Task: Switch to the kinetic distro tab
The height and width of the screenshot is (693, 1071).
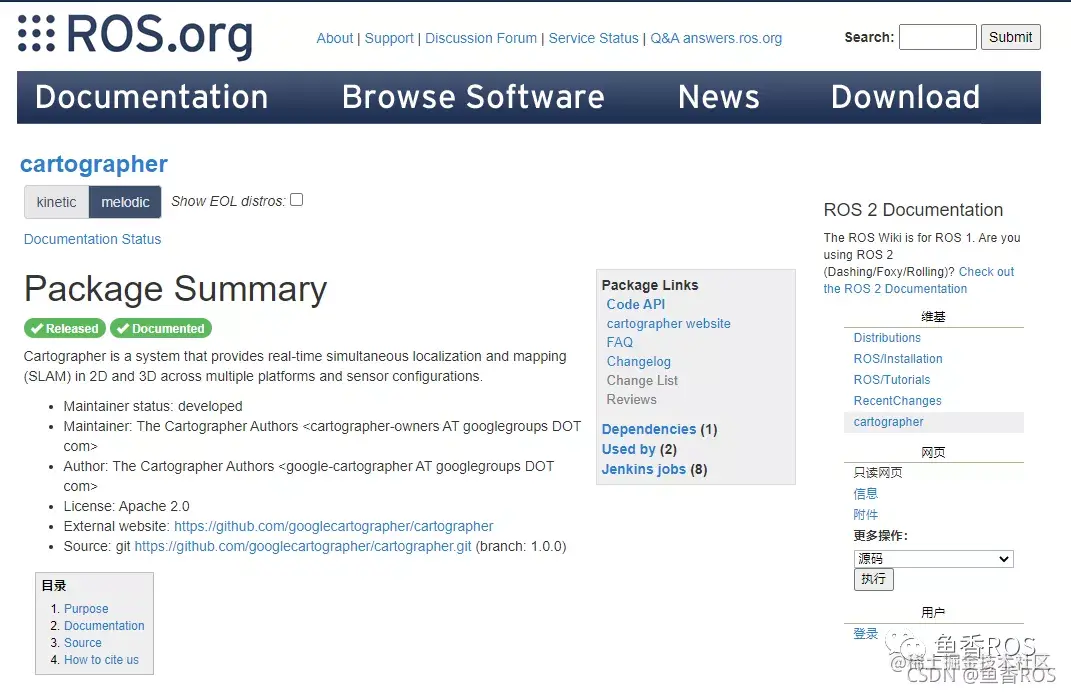Action: click(57, 202)
